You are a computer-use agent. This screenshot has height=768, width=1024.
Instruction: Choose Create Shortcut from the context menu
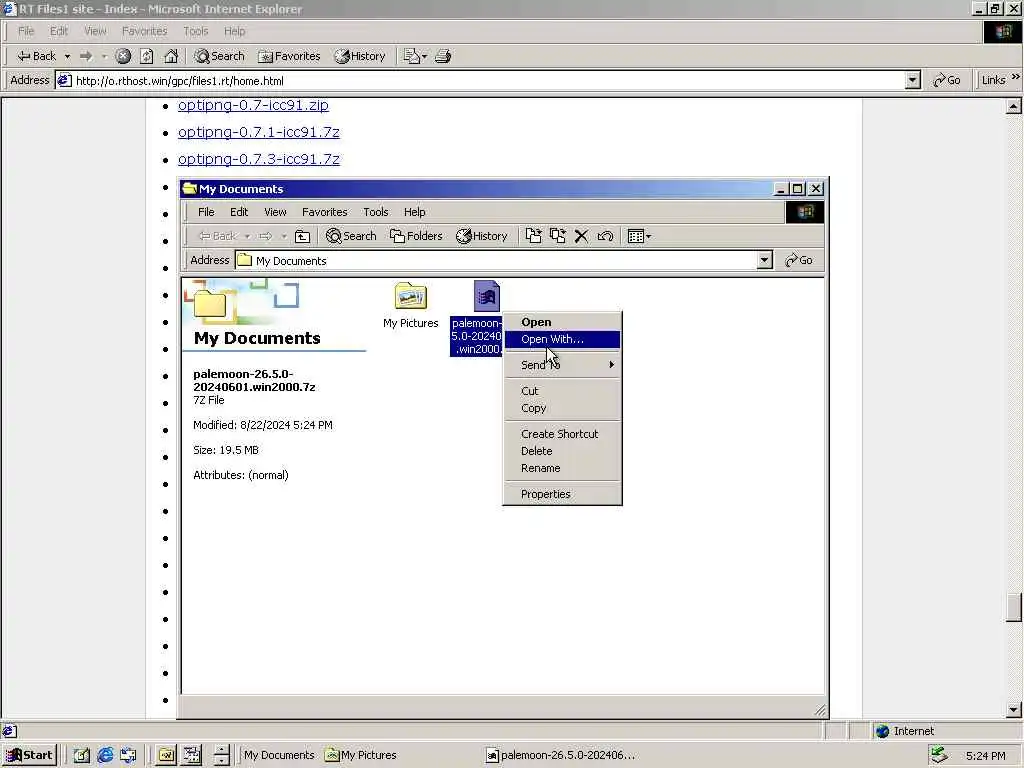562,434
